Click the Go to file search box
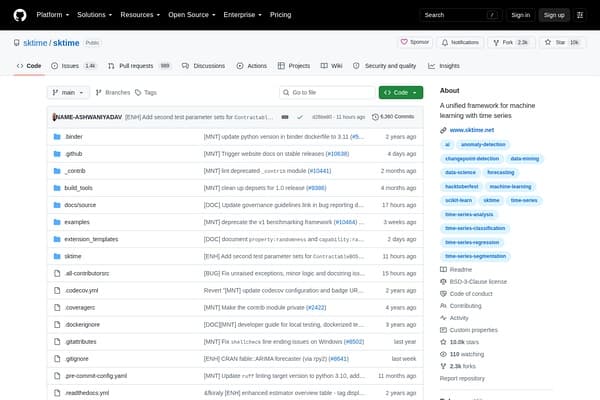The width and height of the screenshot is (600, 400). pyautogui.click(x=327, y=93)
